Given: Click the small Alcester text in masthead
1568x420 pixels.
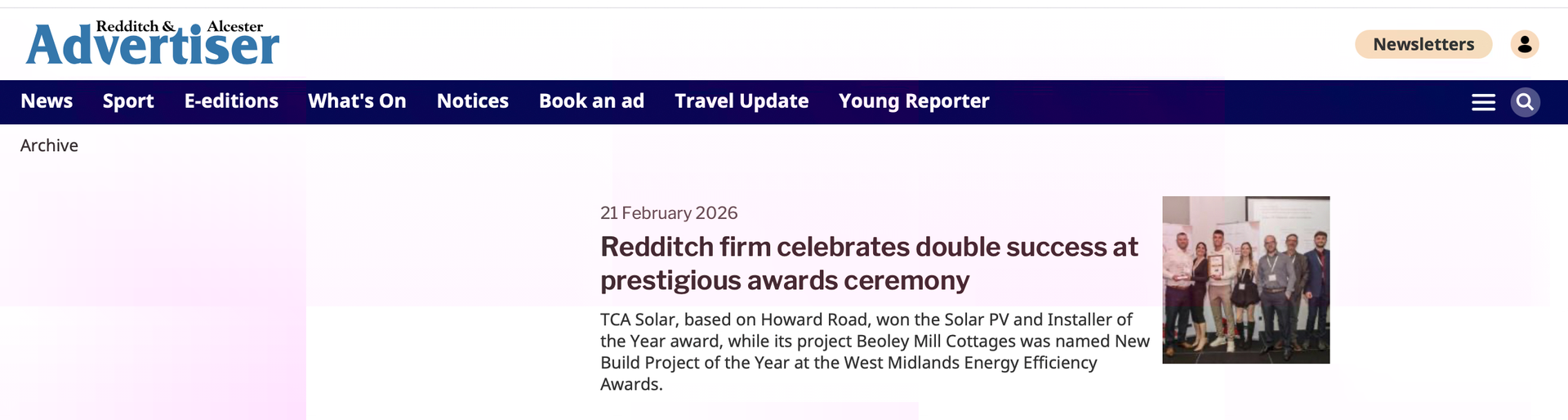Looking at the screenshot, I should pos(235,26).
